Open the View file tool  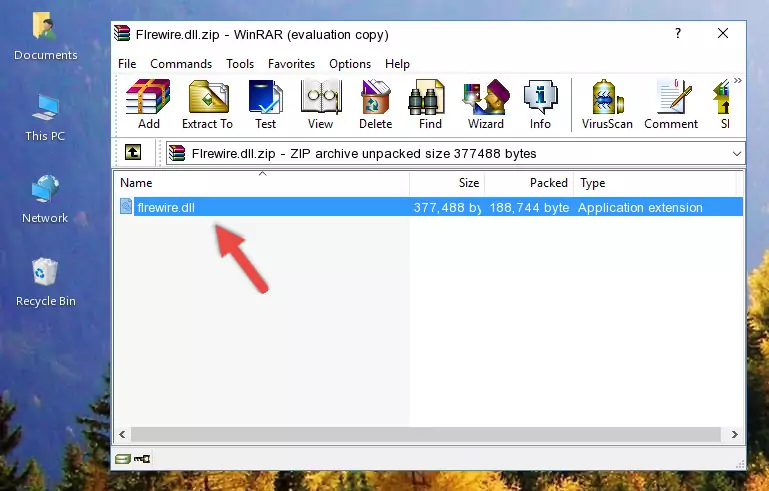coord(321,104)
